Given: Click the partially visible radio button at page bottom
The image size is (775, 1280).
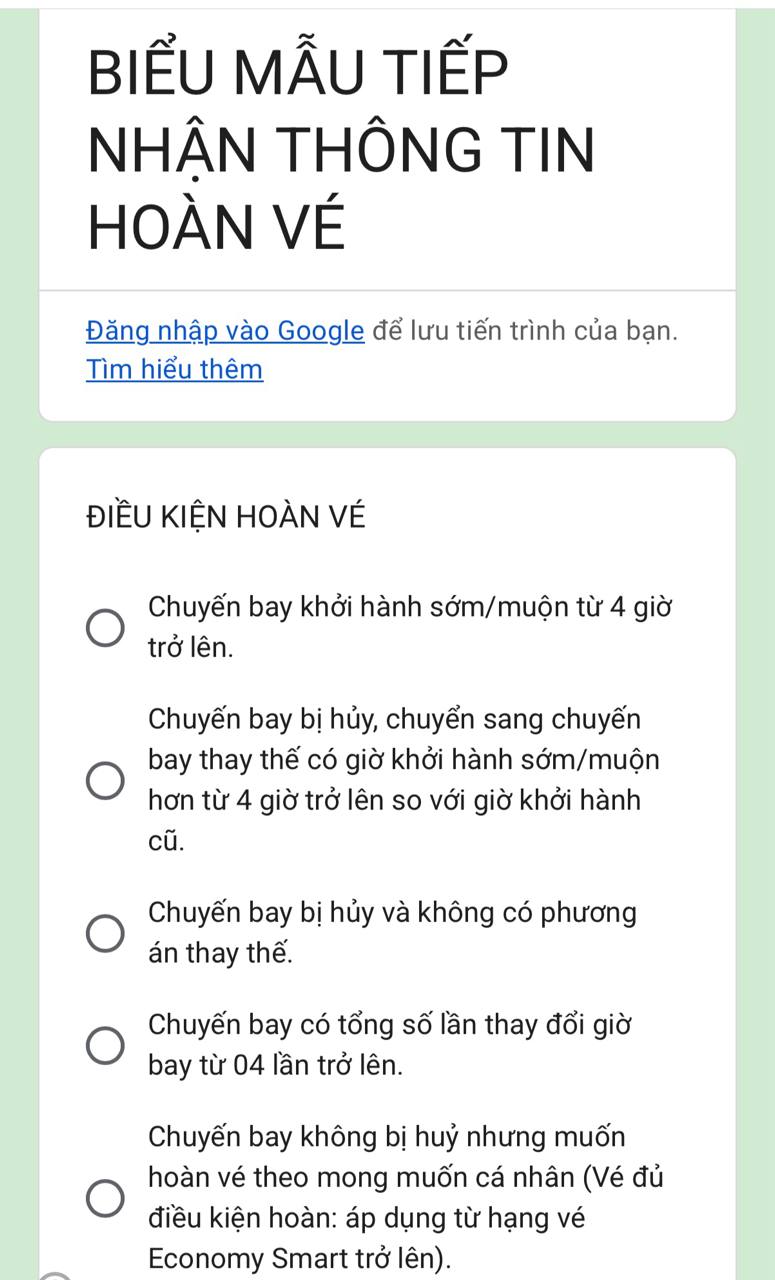Looking at the screenshot, I should click(x=56, y=1276).
